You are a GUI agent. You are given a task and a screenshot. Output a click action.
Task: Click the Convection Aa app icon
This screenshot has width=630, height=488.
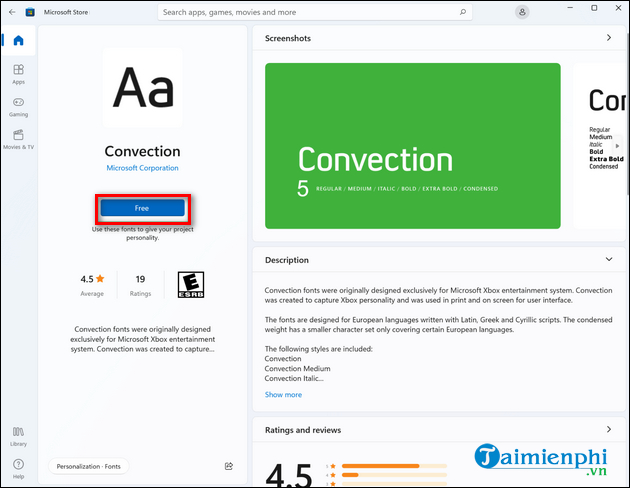143,88
